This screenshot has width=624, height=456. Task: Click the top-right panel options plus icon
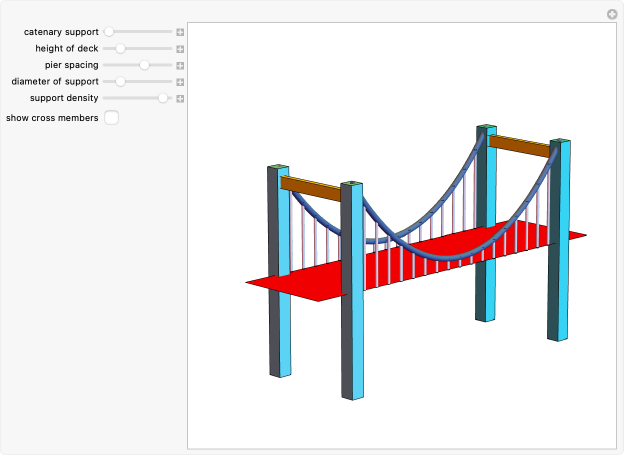pos(612,14)
